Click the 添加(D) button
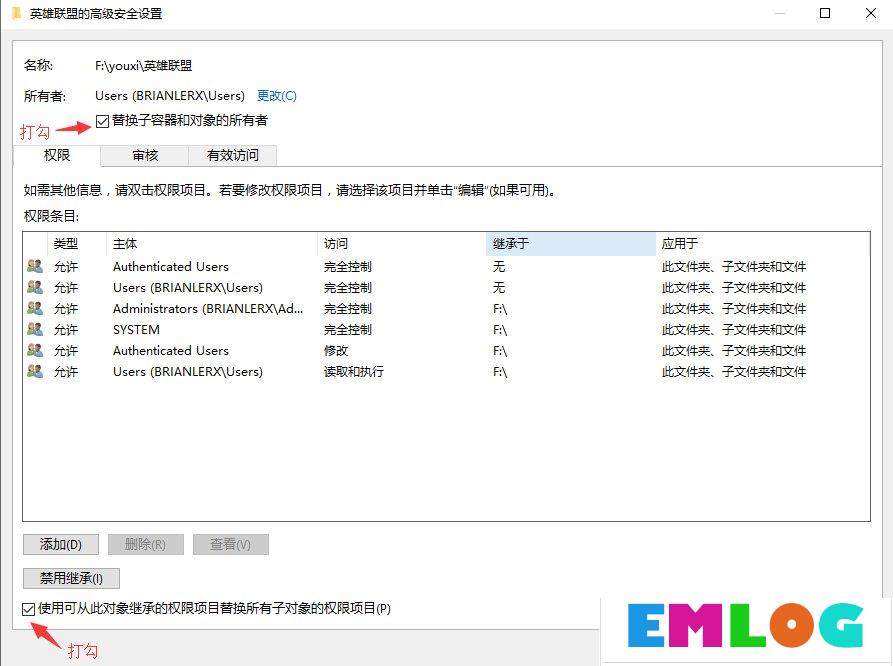The width and height of the screenshot is (893, 666). point(61,545)
